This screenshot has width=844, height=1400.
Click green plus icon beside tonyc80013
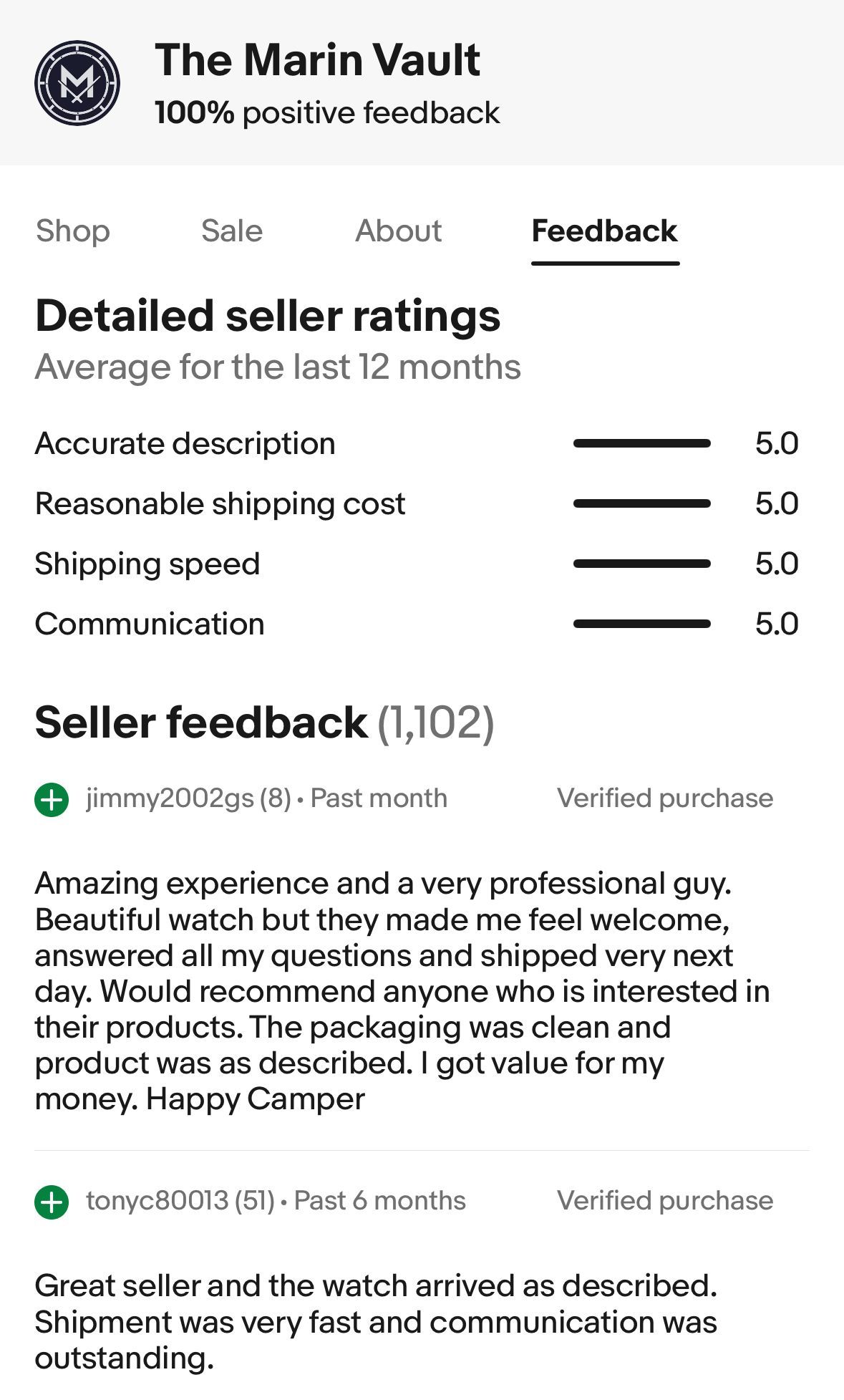click(x=52, y=1202)
